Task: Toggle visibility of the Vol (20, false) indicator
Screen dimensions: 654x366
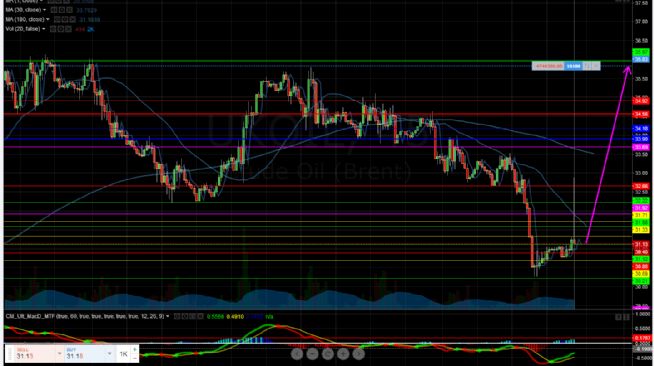Action: pos(53,29)
